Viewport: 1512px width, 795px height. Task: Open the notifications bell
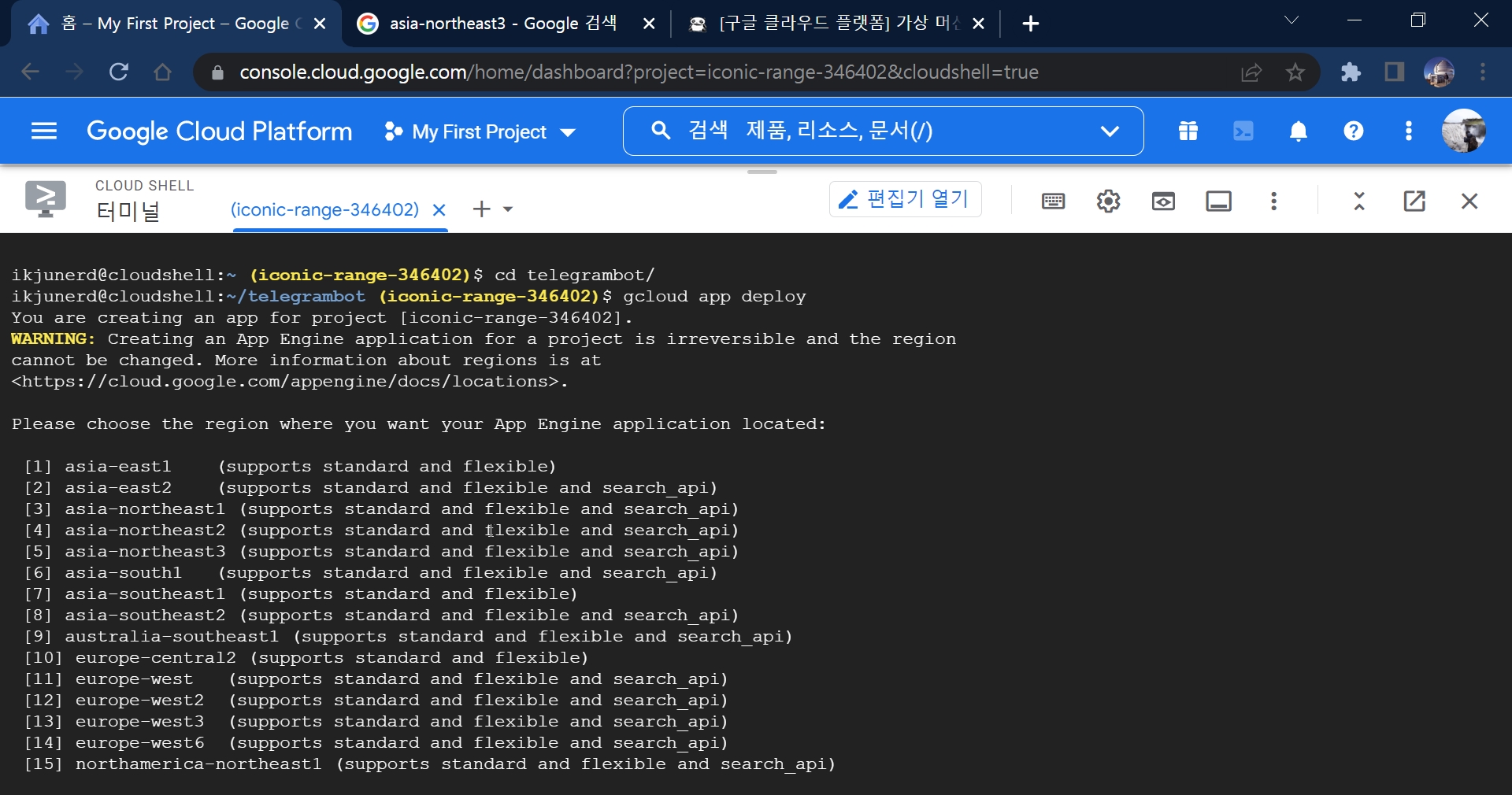pos(1299,131)
